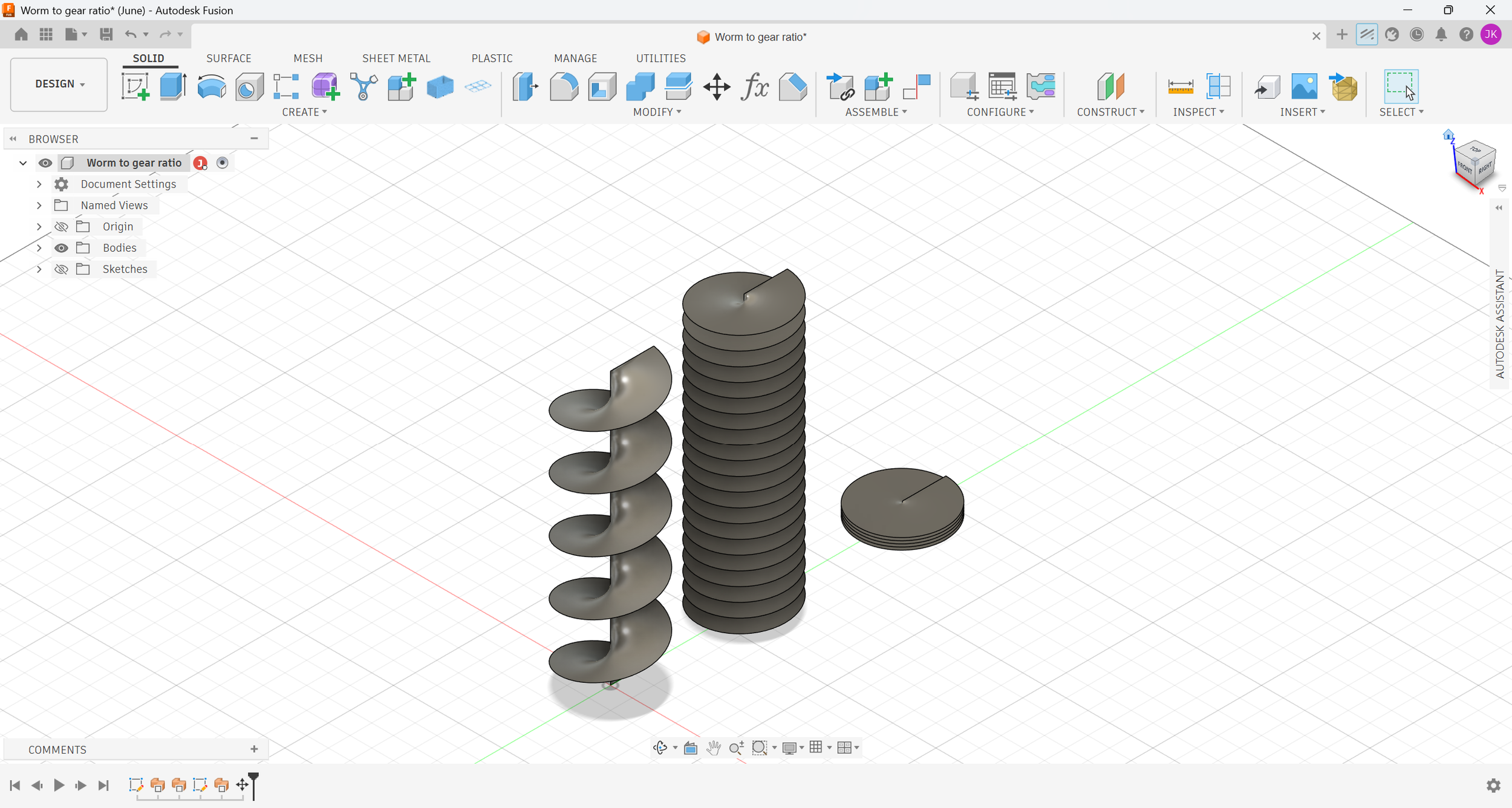Screen dimensions: 1512x808
Task: Open the Autodesk Assistant side panel
Action: [1499, 324]
